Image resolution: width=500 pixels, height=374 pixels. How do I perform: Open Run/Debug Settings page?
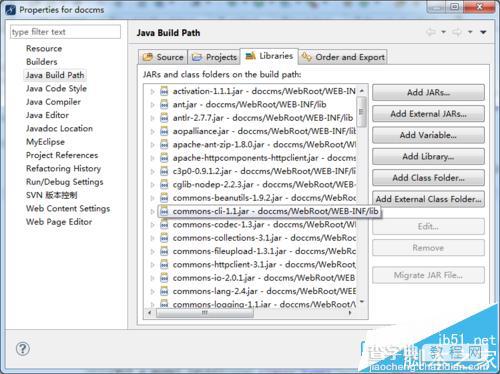click(65, 182)
